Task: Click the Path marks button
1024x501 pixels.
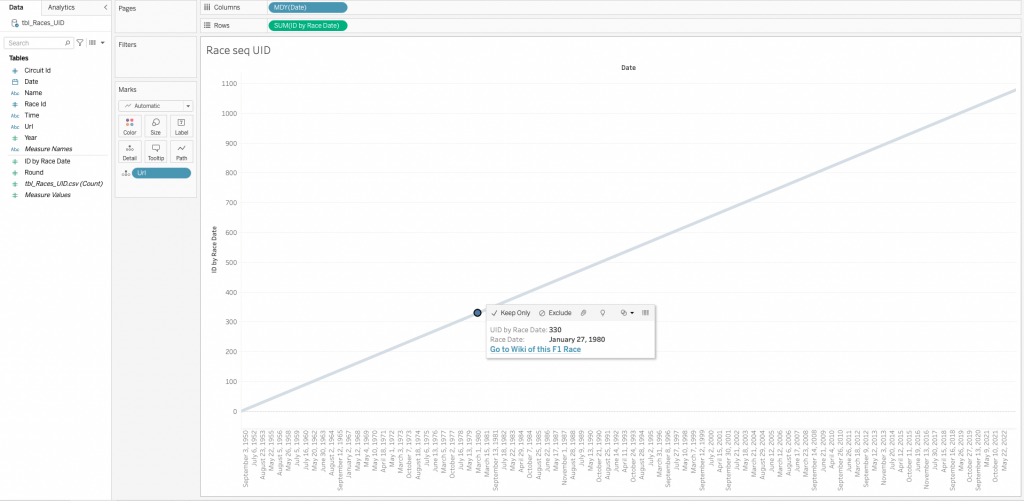Action: (x=181, y=151)
